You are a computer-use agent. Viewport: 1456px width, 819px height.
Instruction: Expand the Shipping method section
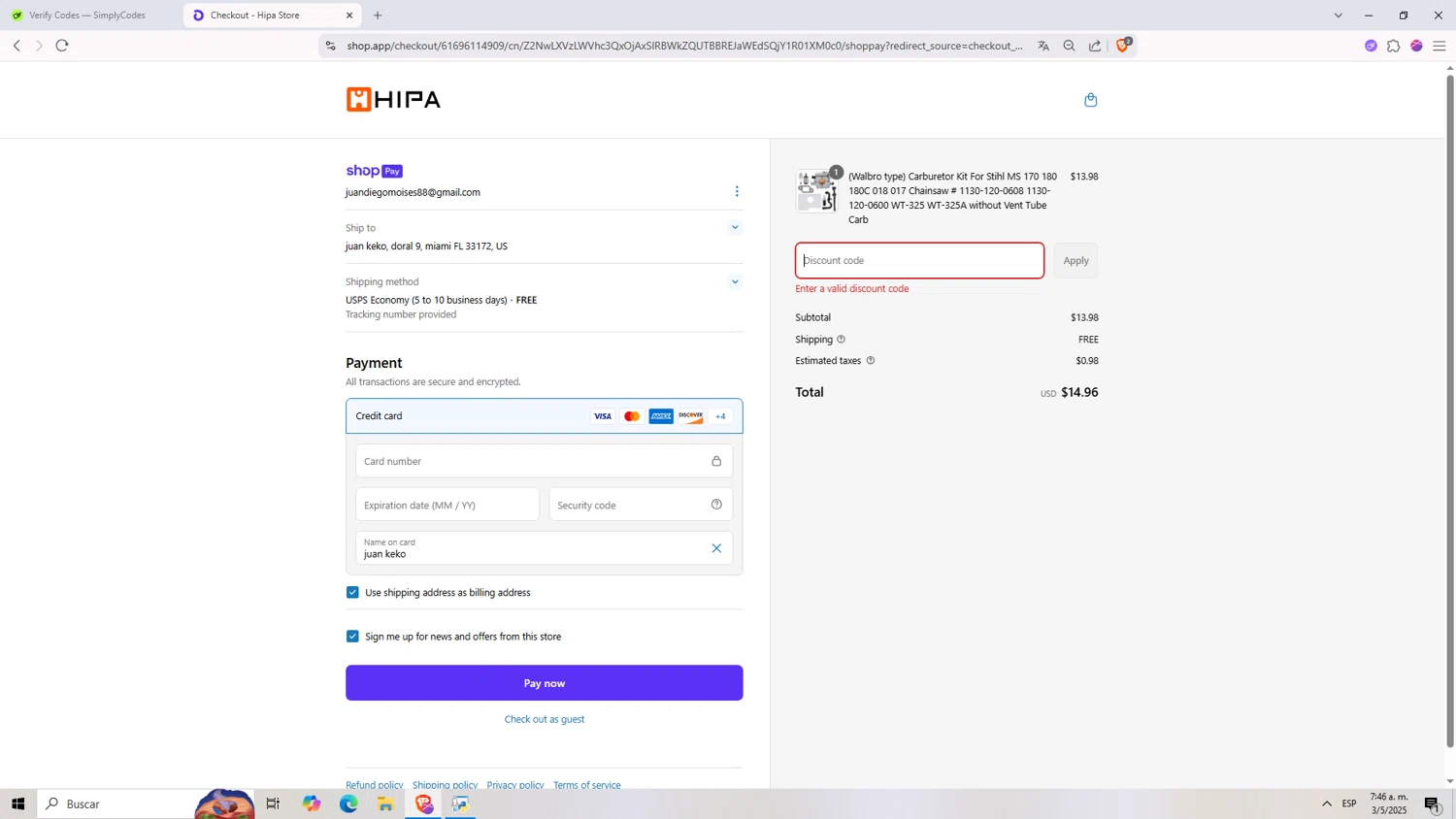pyautogui.click(x=735, y=282)
